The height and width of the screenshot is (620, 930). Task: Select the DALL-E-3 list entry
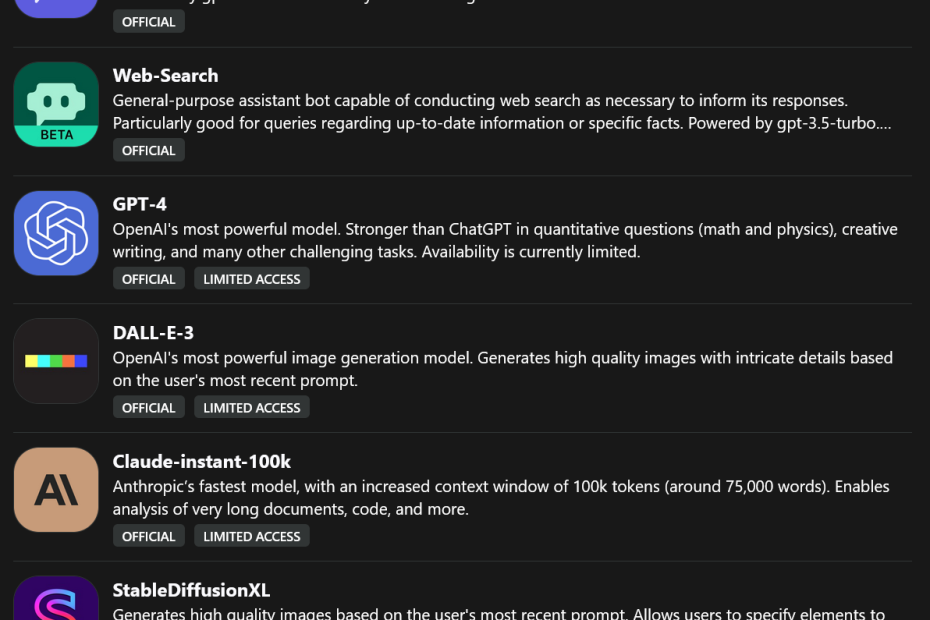[152, 332]
